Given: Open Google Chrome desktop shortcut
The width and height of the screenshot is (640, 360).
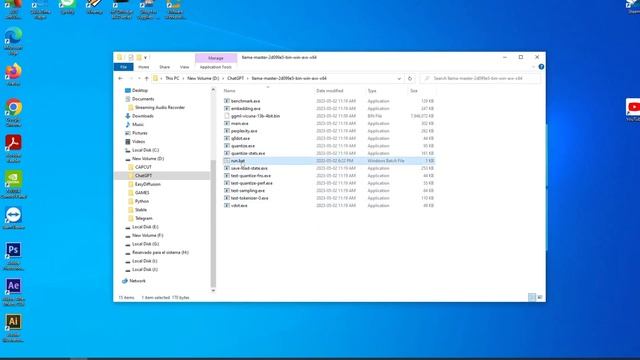Looking at the screenshot, I should pos(13,112).
